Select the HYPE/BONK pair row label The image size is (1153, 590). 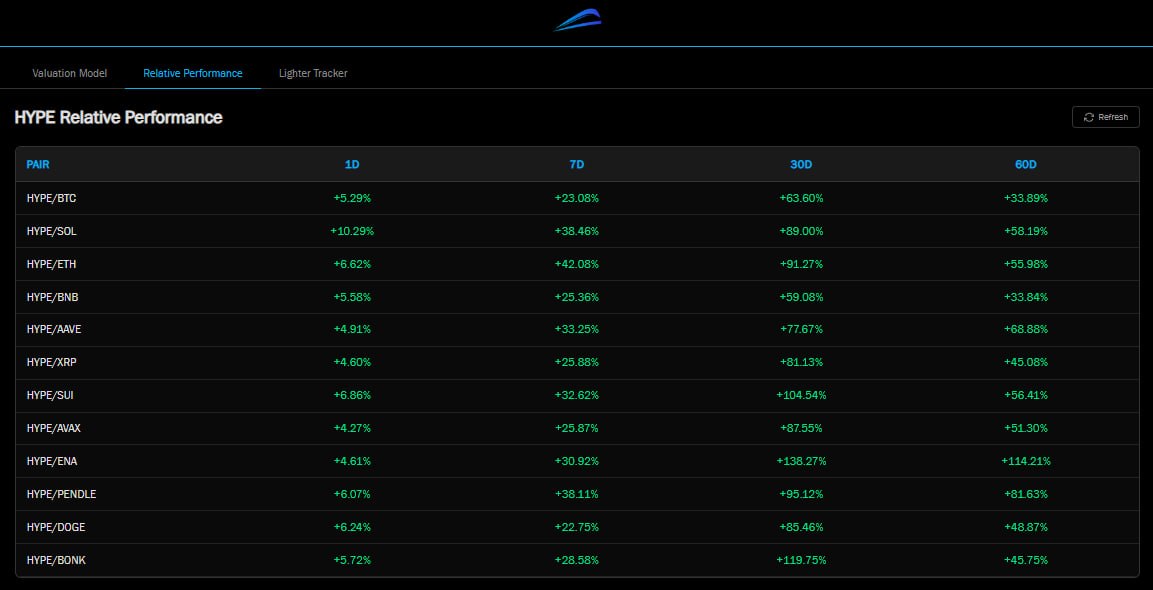pos(56,561)
